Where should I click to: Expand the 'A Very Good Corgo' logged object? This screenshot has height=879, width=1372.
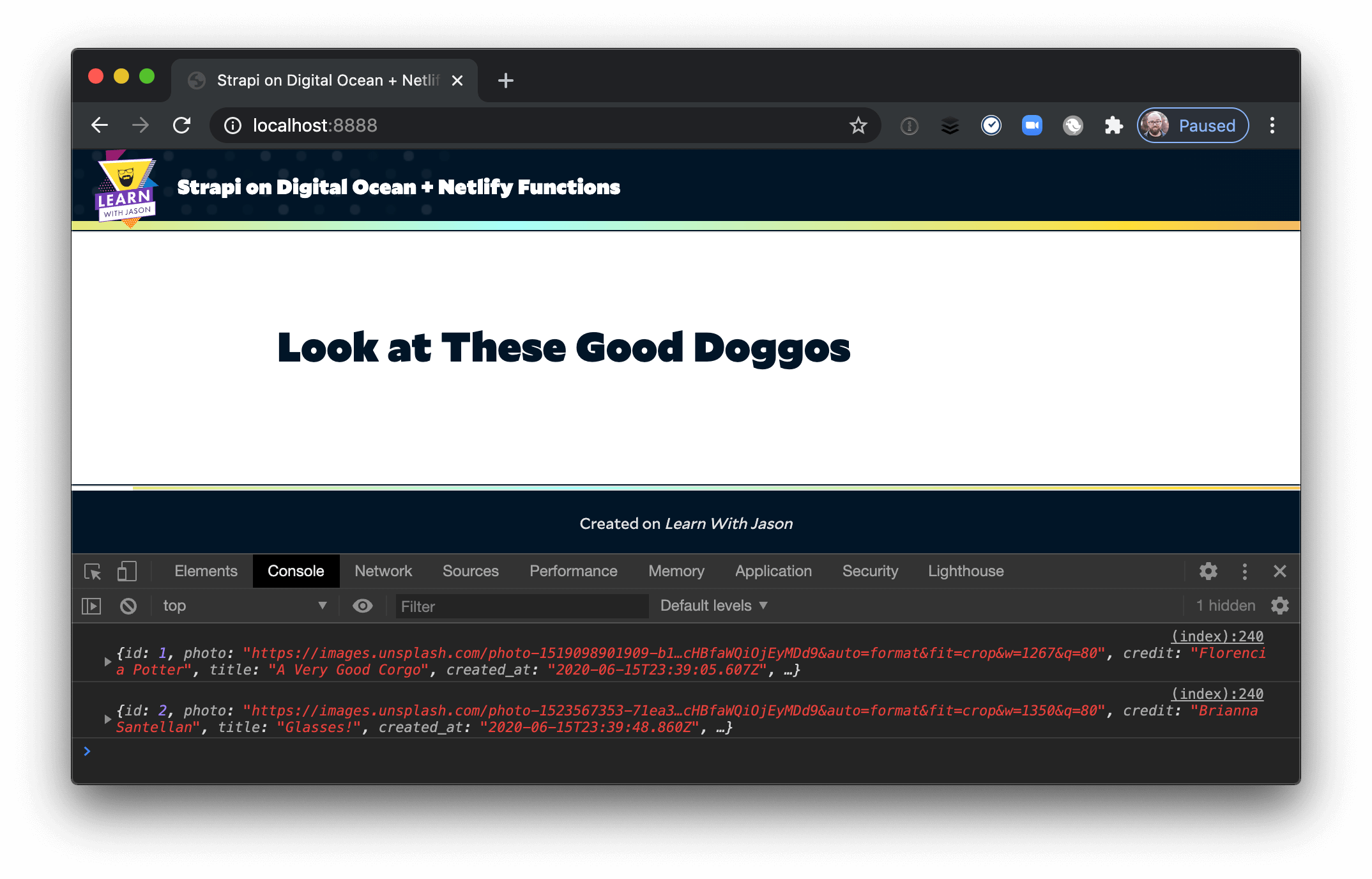tap(107, 662)
